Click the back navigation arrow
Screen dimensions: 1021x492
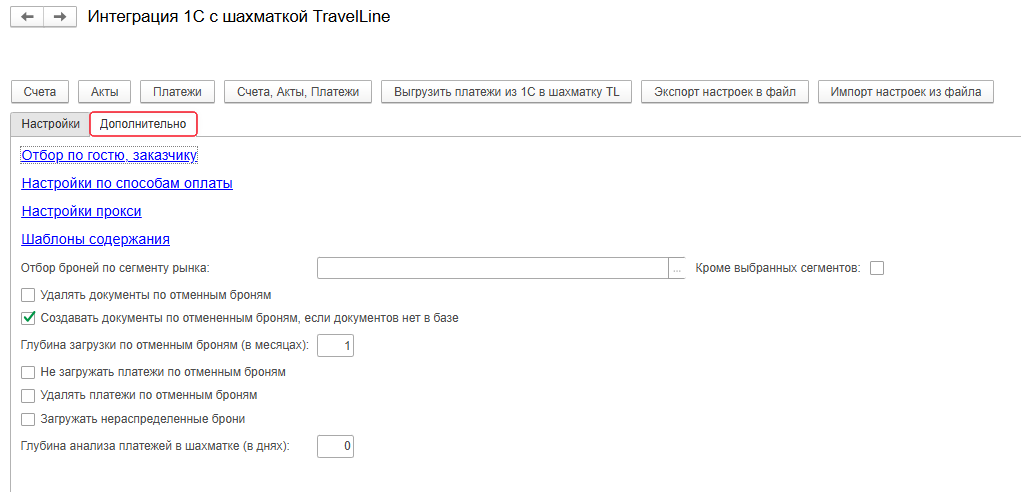tap(28, 17)
